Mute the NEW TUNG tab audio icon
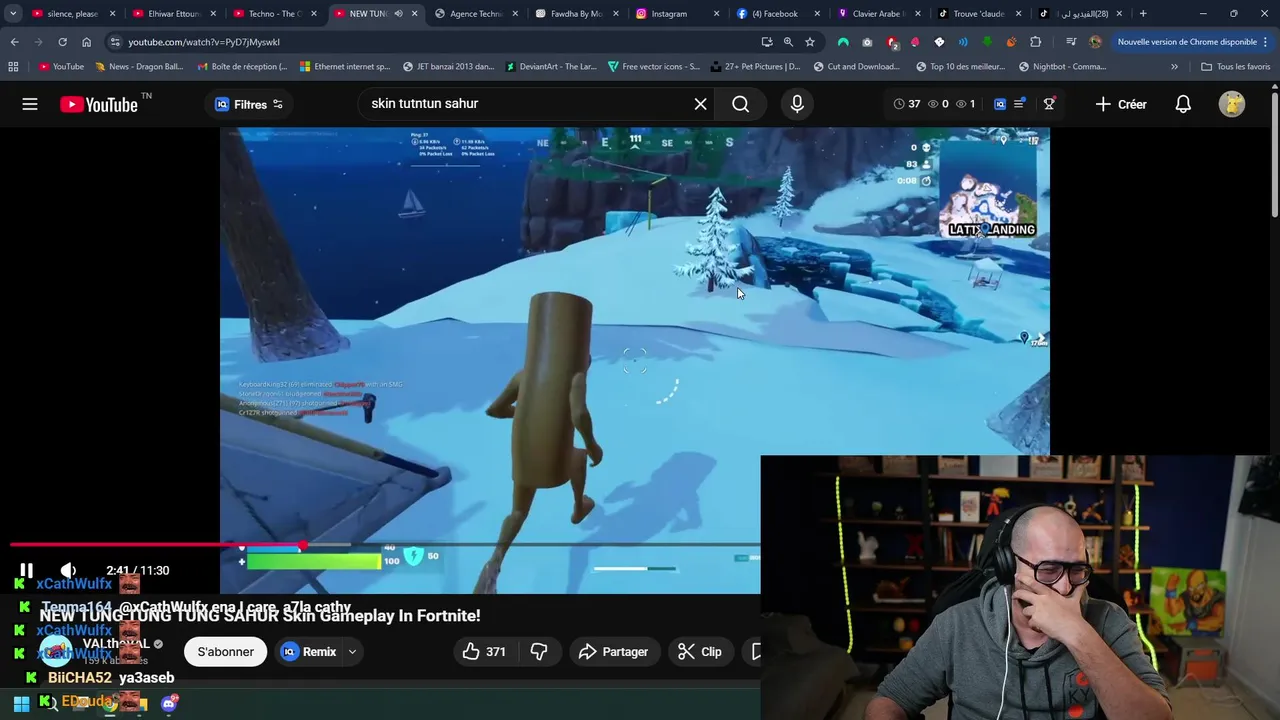Viewport: 1280px width, 720px height. [x=398, y=14]
